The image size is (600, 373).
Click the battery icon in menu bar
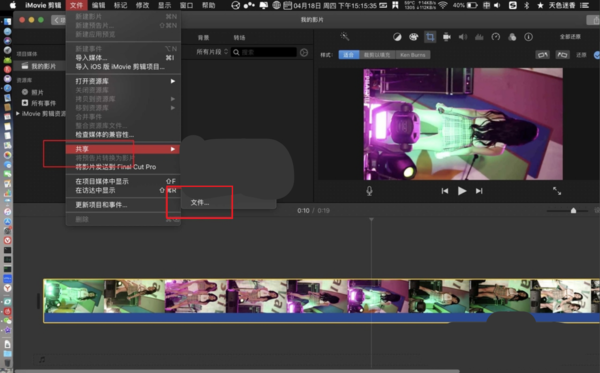point(472,5)
